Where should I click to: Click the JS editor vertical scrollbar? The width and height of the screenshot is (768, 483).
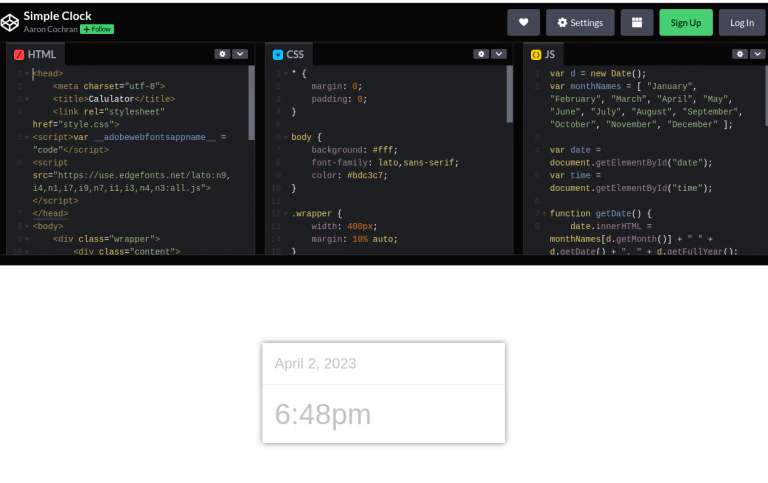[766, 96]
